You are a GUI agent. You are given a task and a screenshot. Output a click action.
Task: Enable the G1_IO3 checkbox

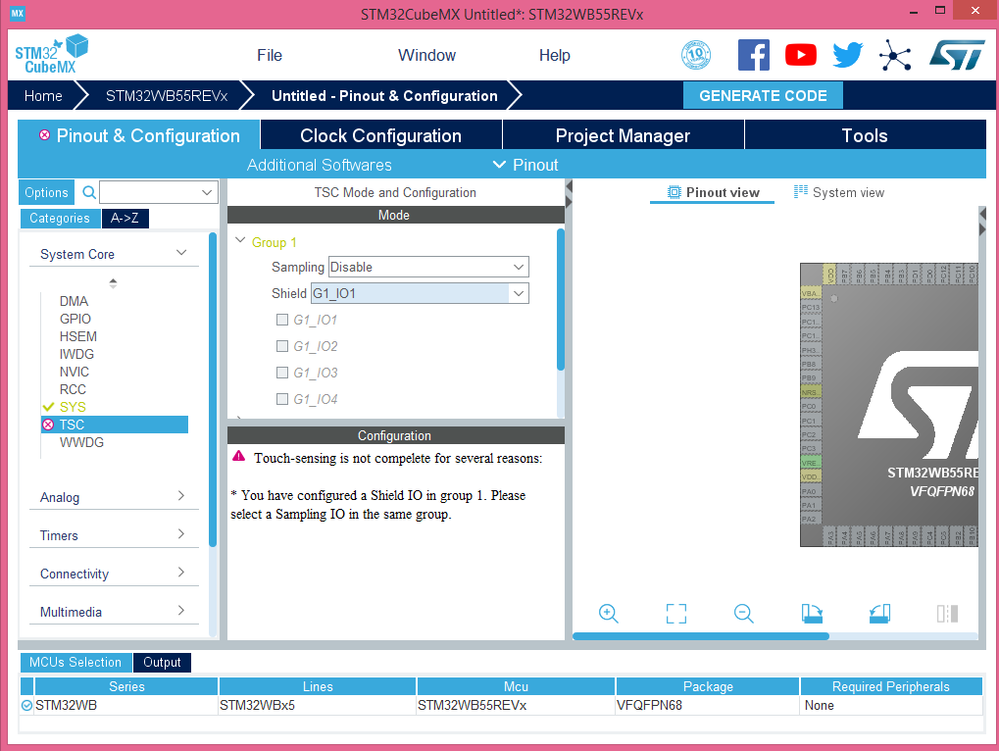(282, 373)
